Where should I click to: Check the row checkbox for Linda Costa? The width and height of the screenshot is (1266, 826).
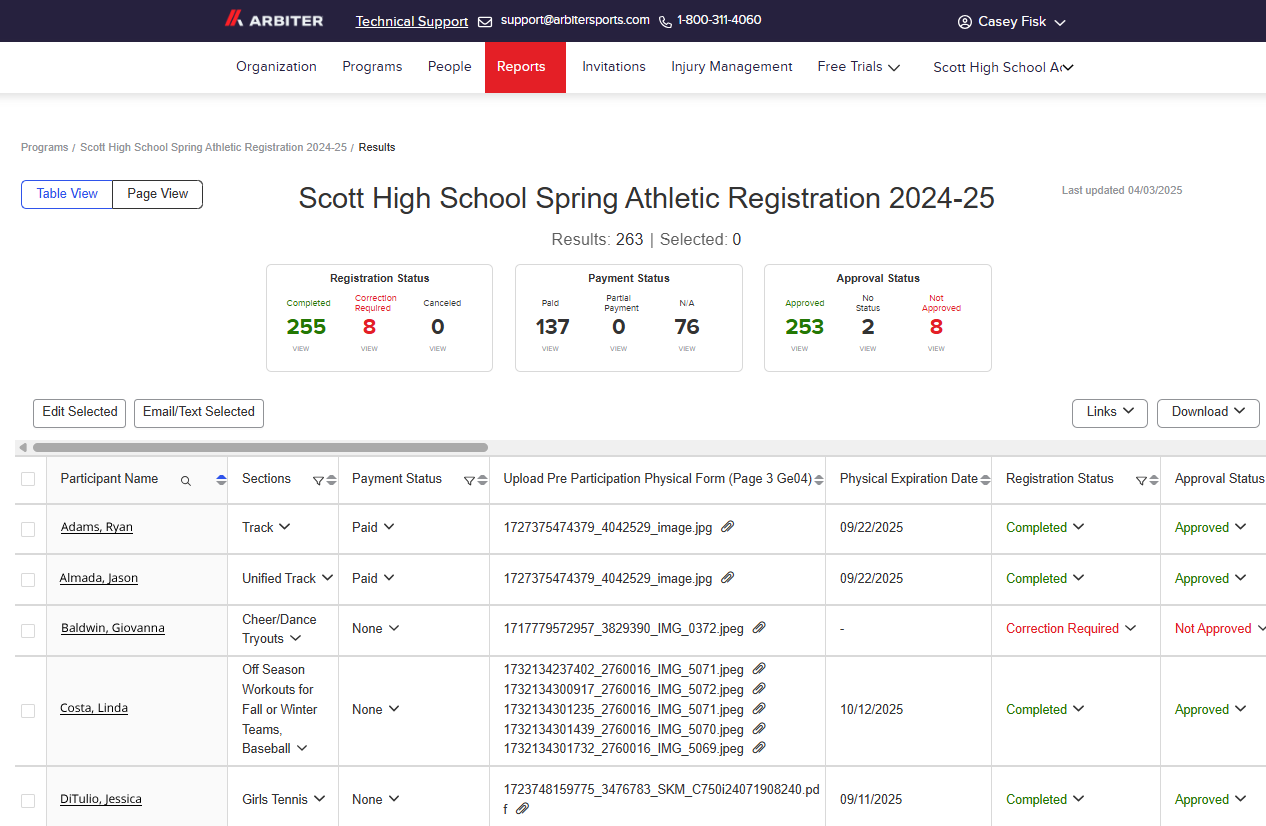point(28,710)
